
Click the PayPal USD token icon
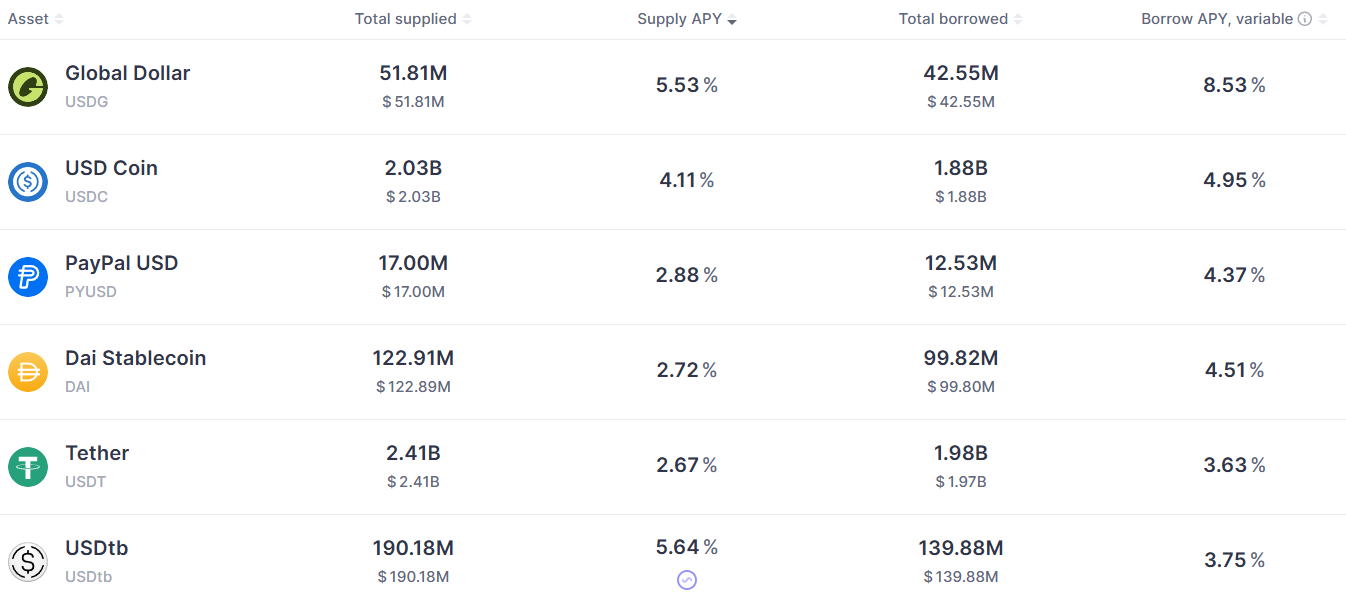pos(28,277)
